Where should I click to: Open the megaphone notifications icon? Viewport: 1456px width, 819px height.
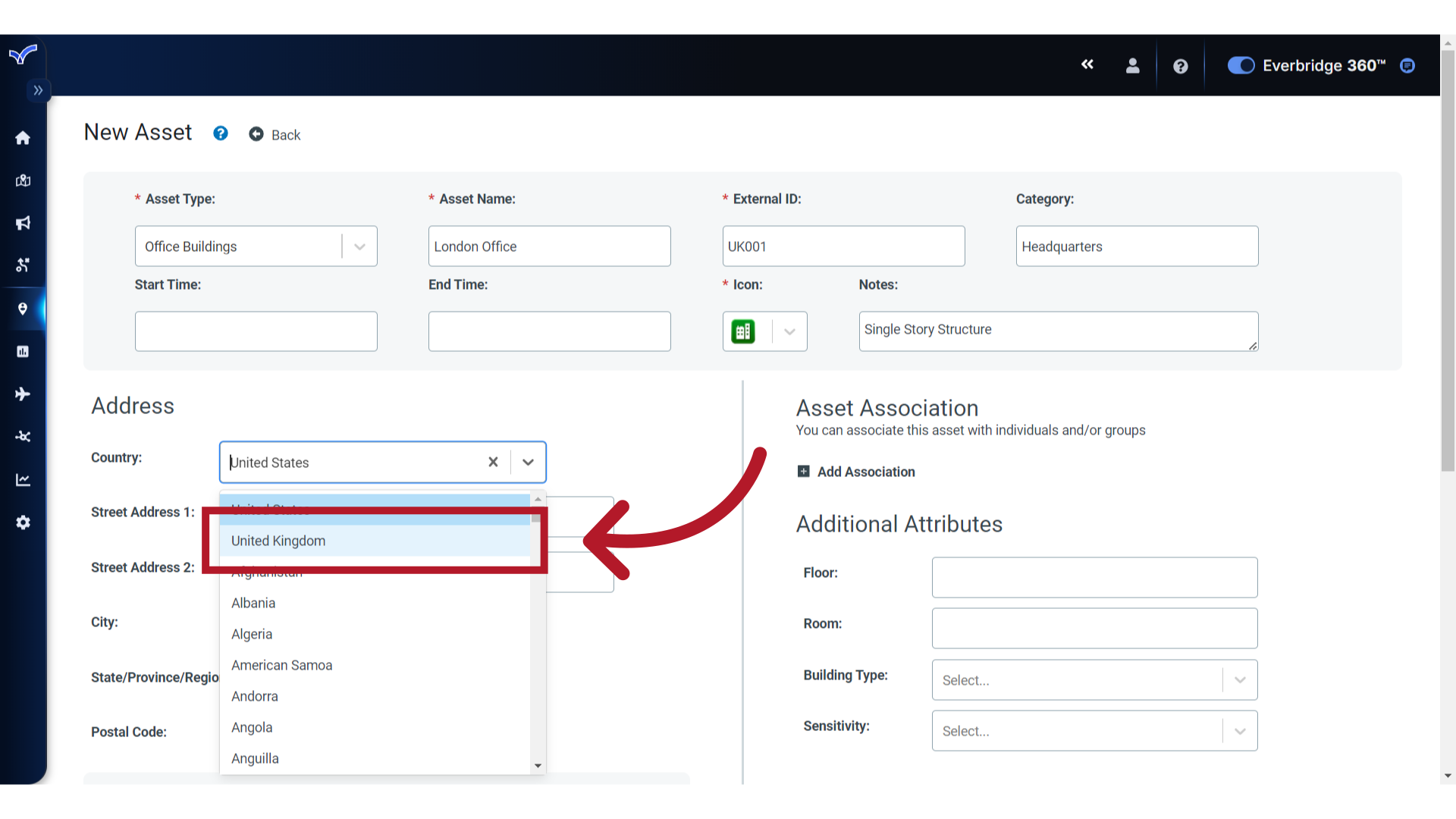23,223
